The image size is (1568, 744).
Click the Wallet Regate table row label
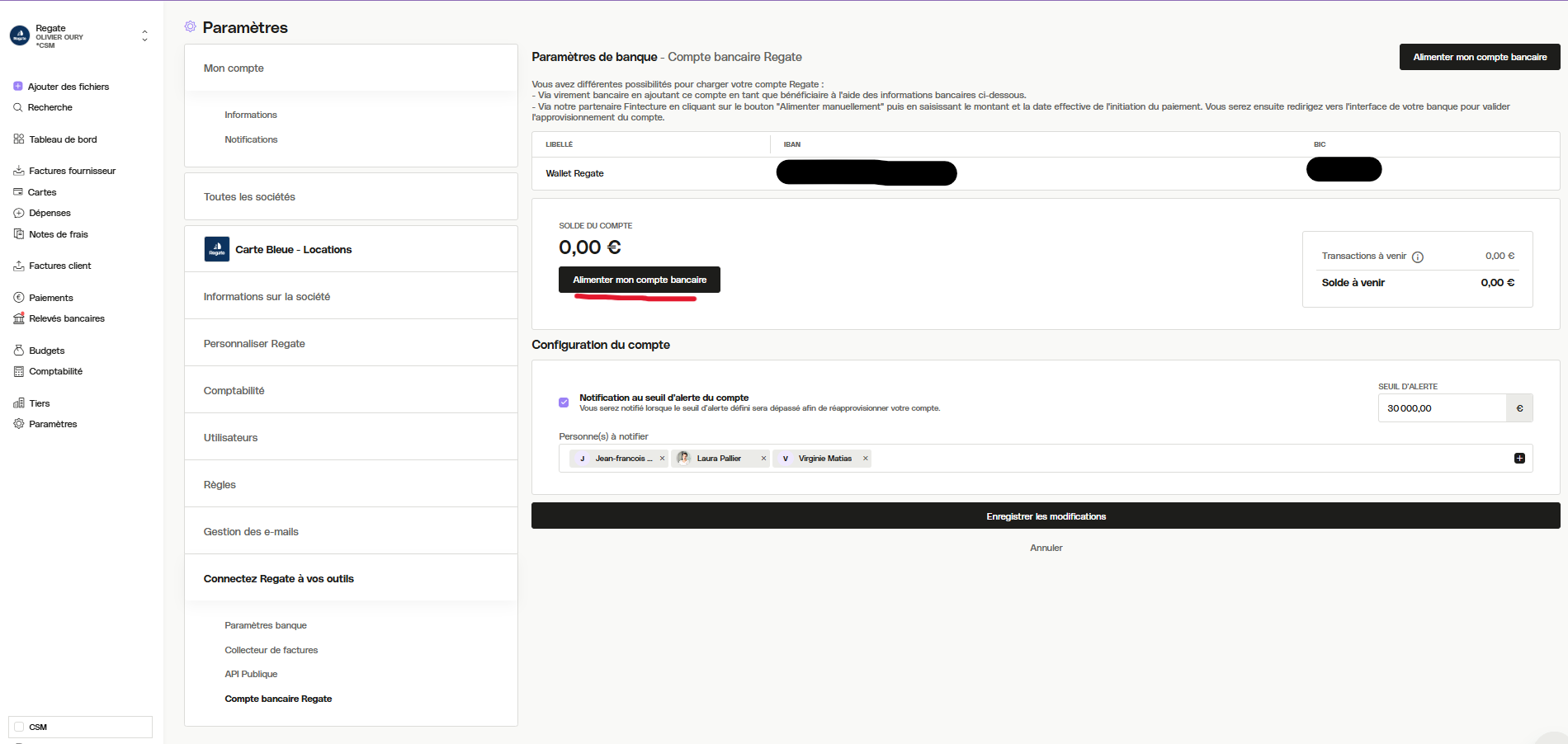pyautogui.click(x=574, y=173)
